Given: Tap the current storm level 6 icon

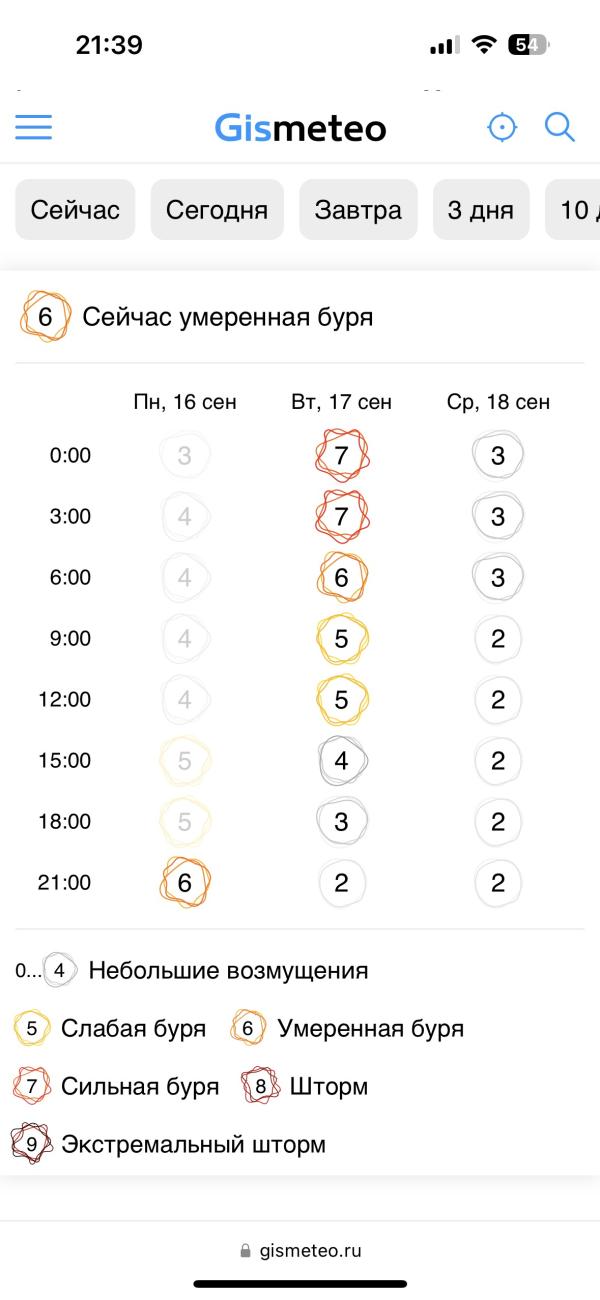Looking at the screenshot, I should click(x=45, y=317).
